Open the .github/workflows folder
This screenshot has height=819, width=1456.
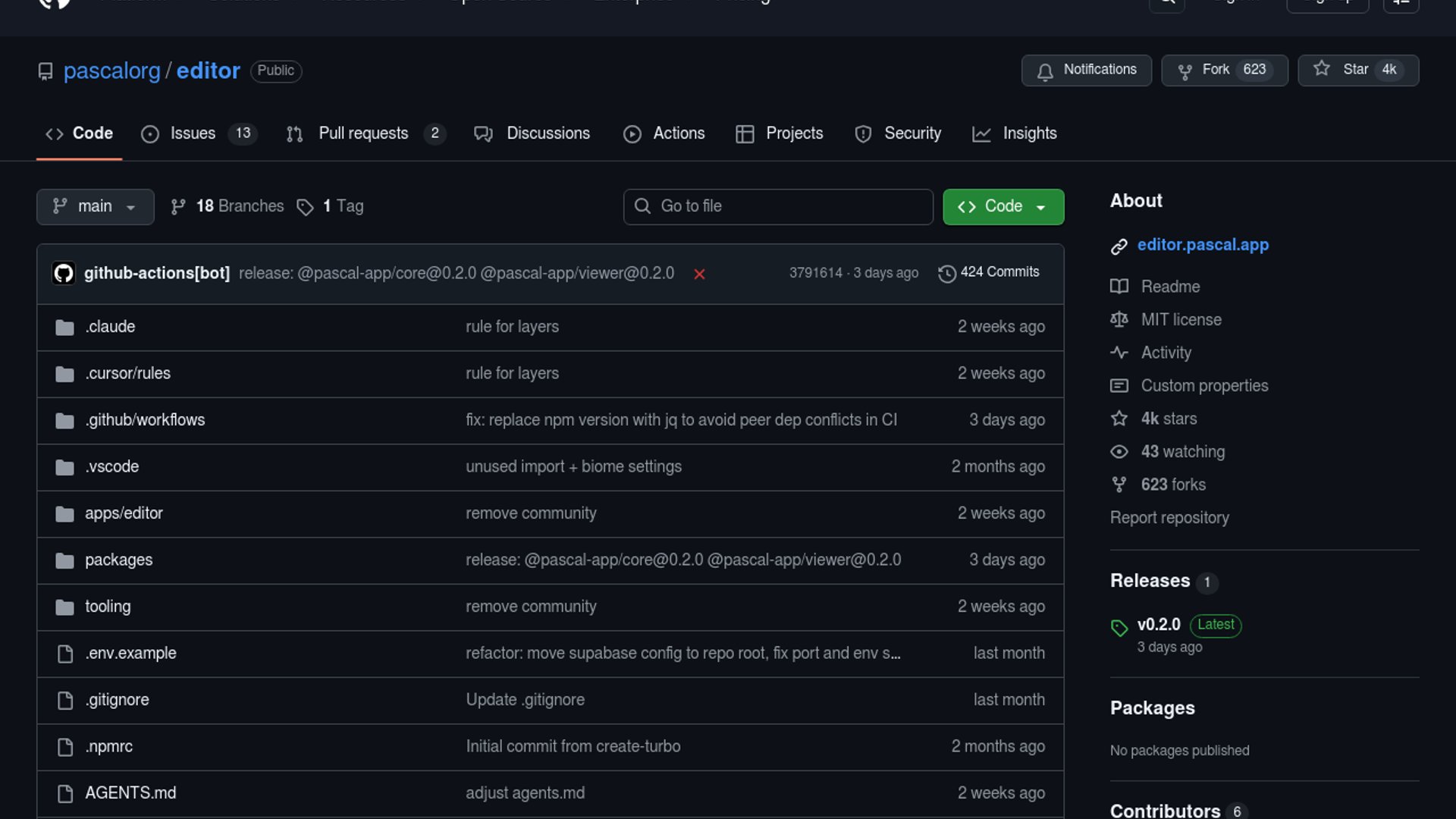145,420
